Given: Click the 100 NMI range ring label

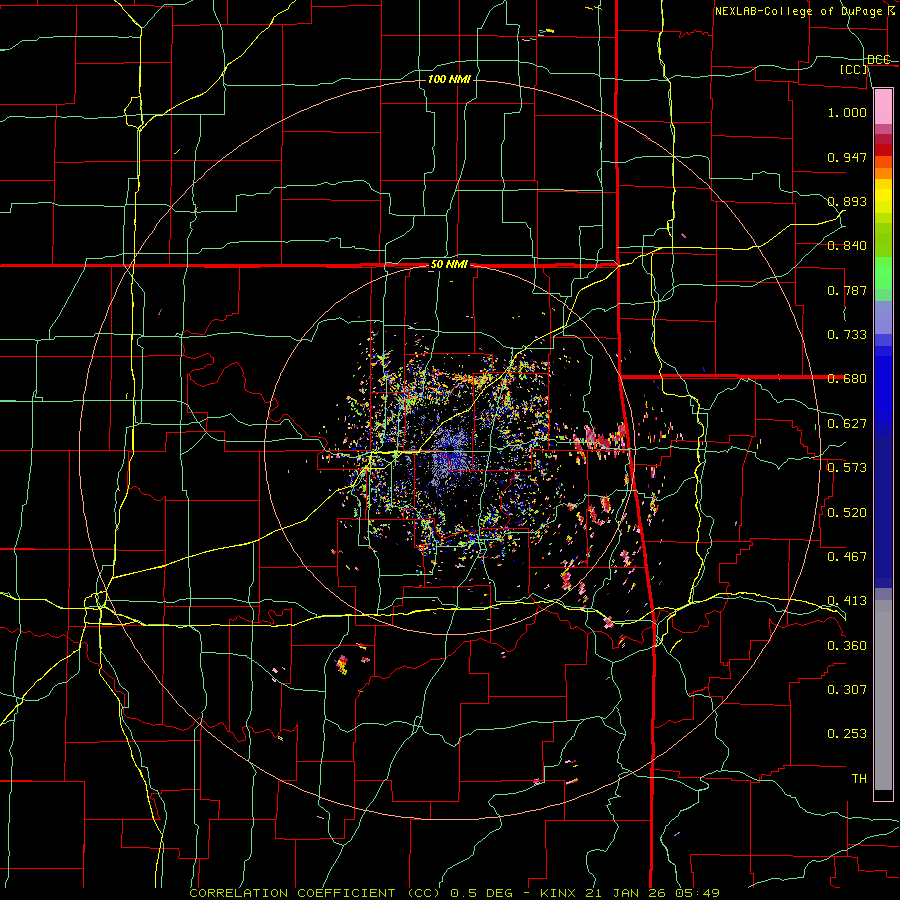Looking at the screenshot, I should point(449,79).
